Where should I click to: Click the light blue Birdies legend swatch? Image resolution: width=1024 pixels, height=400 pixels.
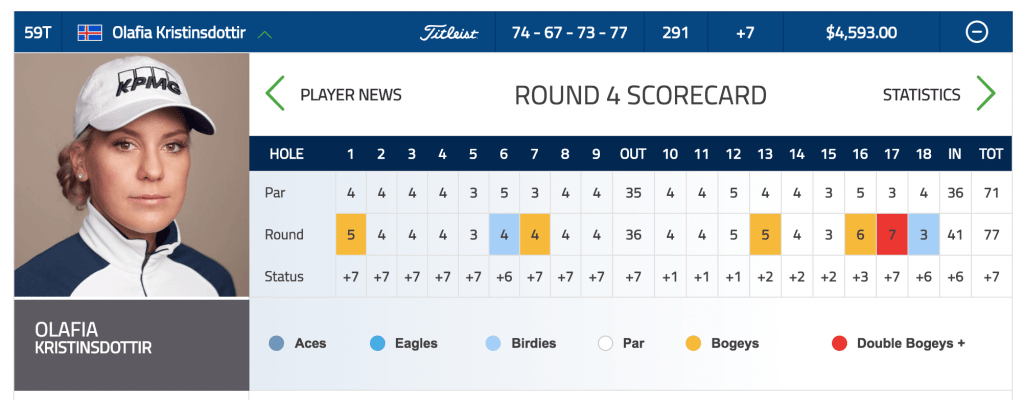tap(493, 343)
